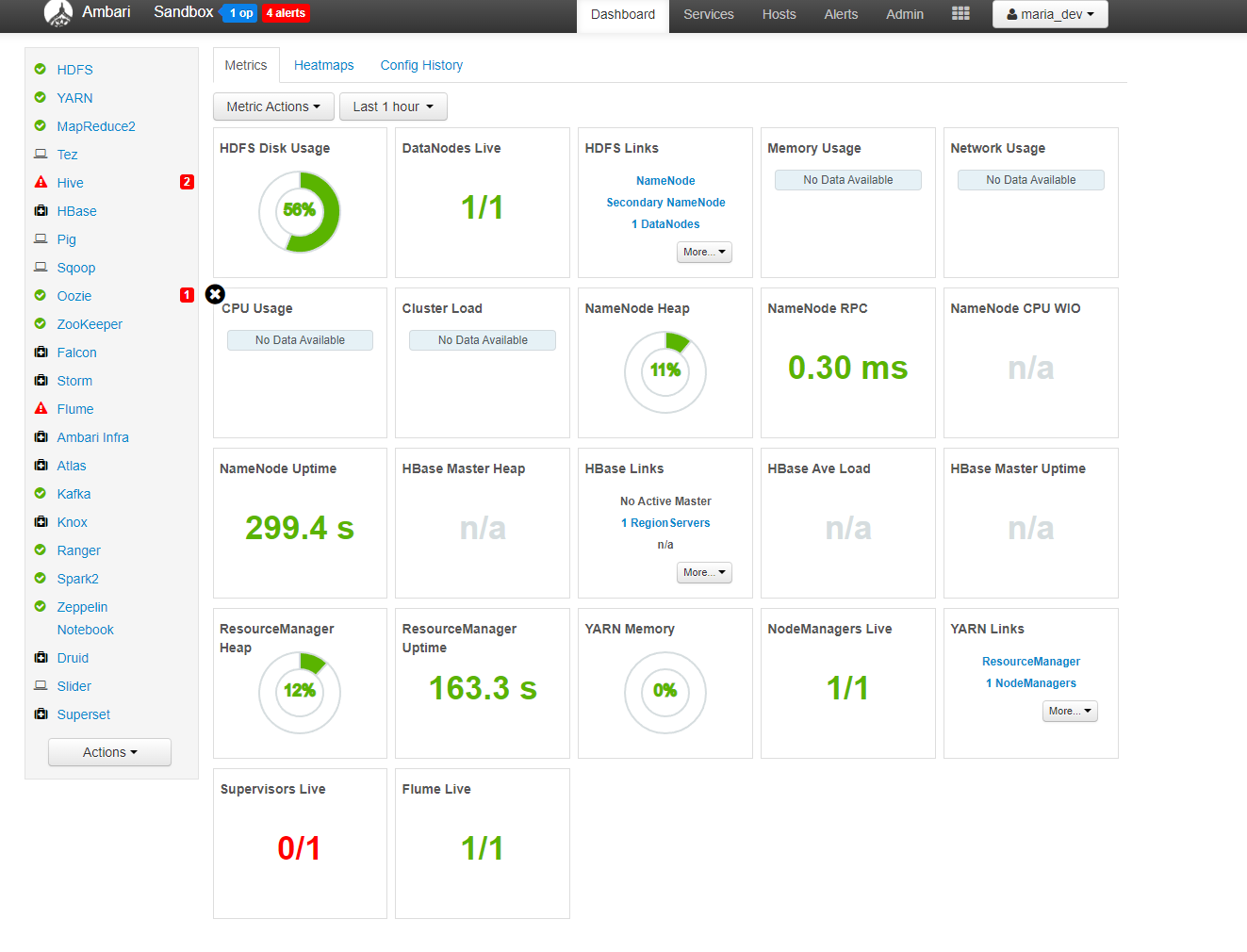Open the NameNode link
The height and width of the screenshot is (952, 1247).
pyautogui.click(x=665, y=181)
